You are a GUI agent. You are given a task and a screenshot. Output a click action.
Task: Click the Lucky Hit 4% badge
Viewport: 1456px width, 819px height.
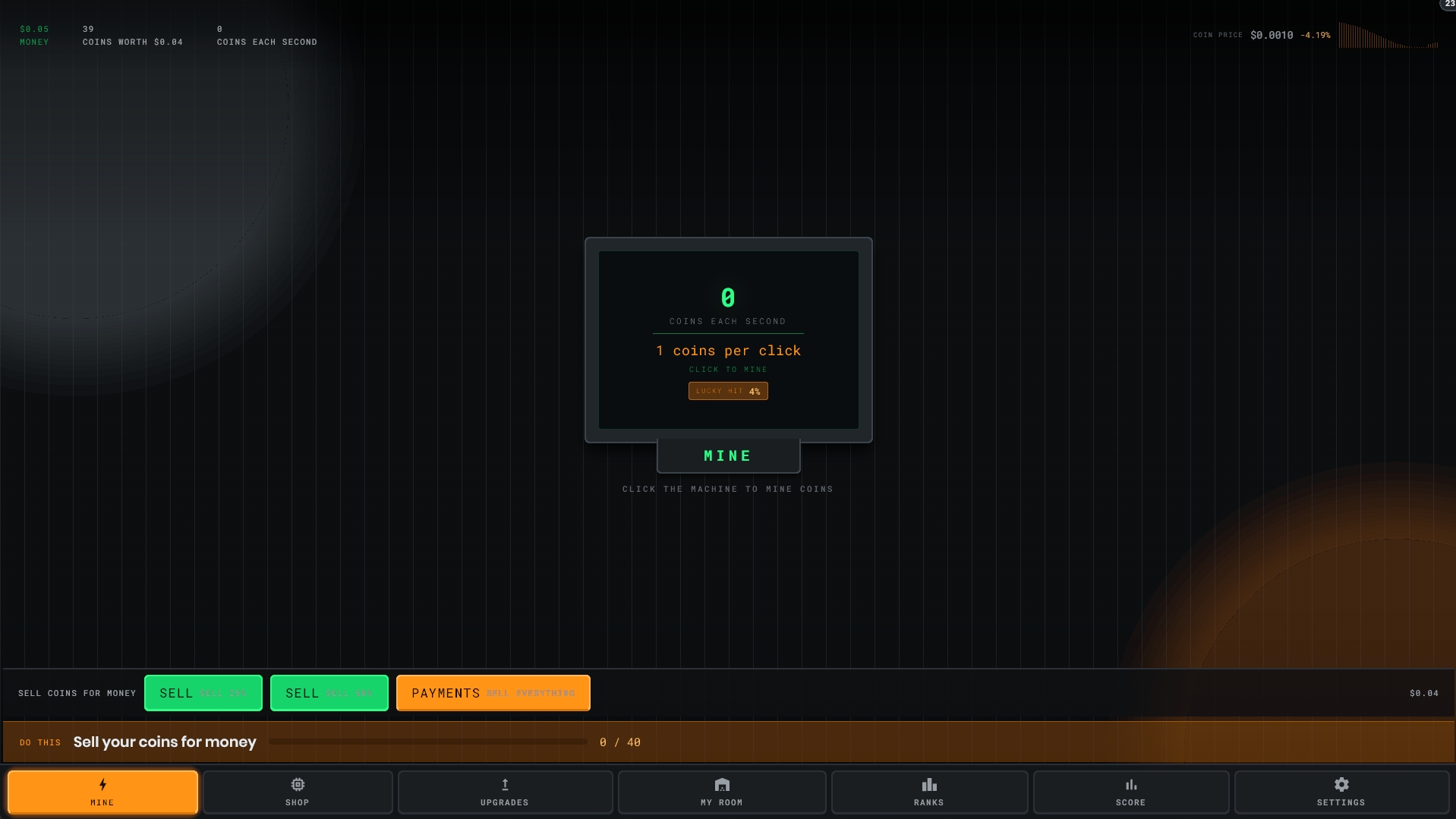[x=728, y=391]
